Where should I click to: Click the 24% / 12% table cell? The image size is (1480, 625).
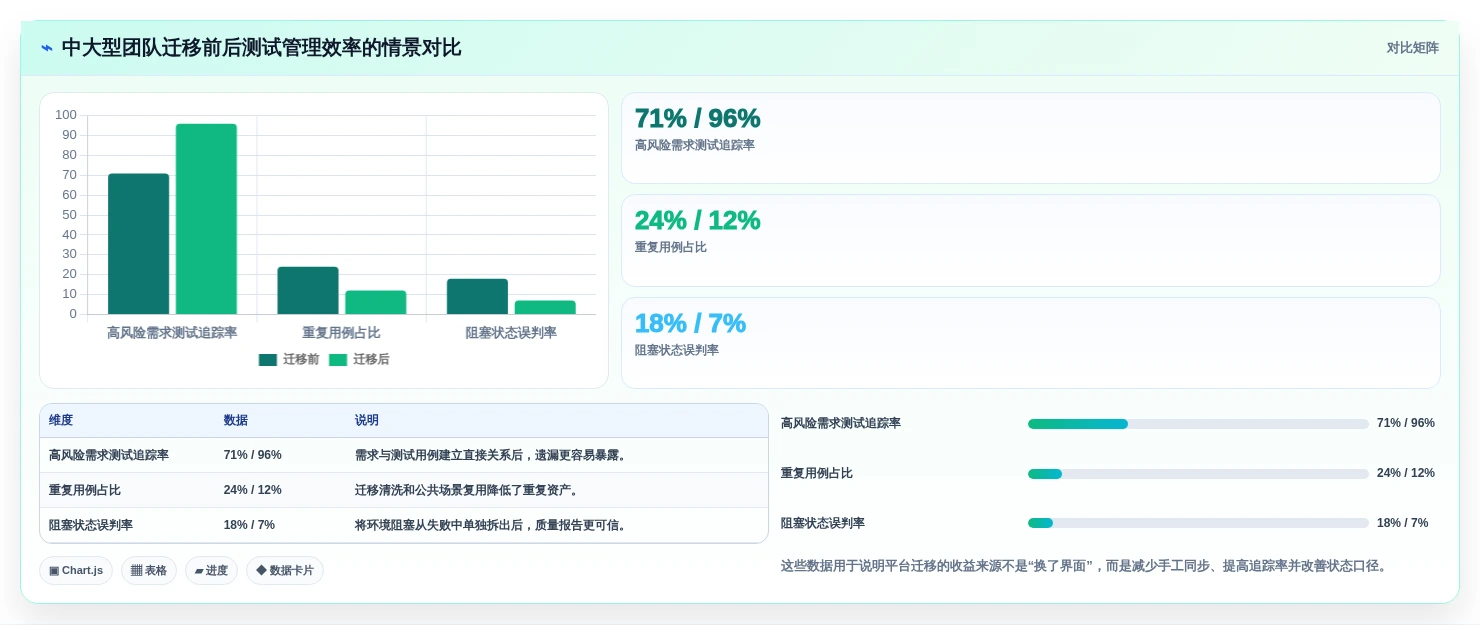[x=253, y=490]
